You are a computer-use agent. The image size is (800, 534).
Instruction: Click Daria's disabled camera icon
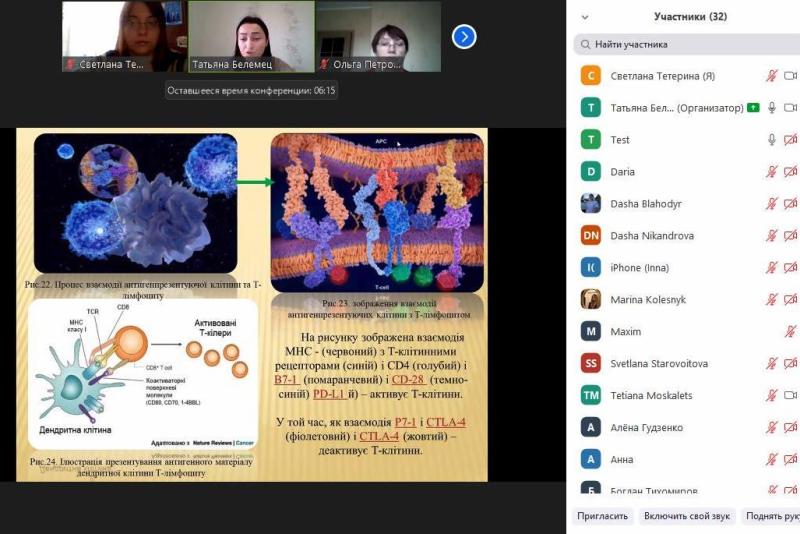coord(790,172)
